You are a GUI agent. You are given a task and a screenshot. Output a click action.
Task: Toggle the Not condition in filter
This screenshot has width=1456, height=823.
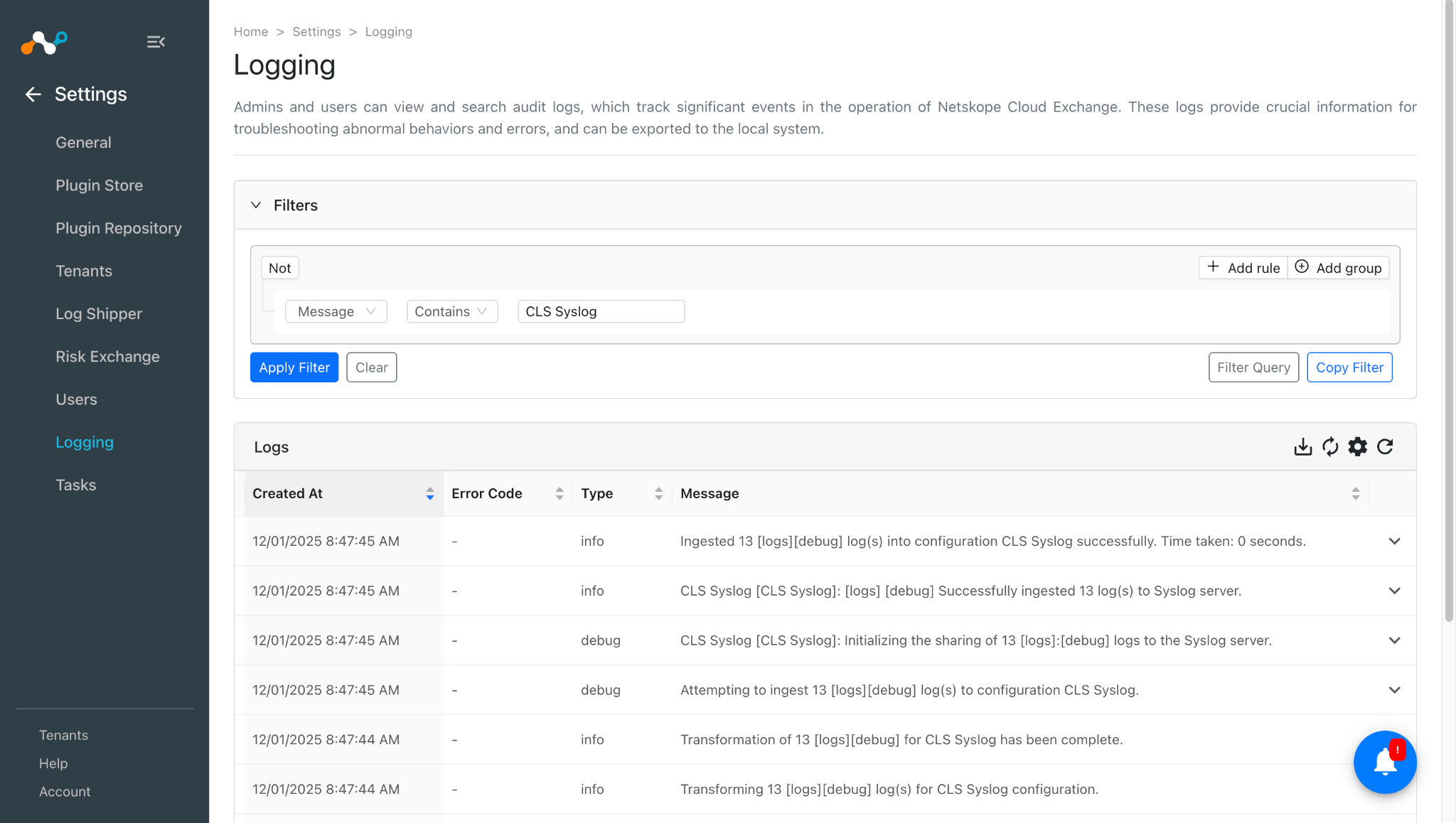pyautogui.click(x=279, y=268)
